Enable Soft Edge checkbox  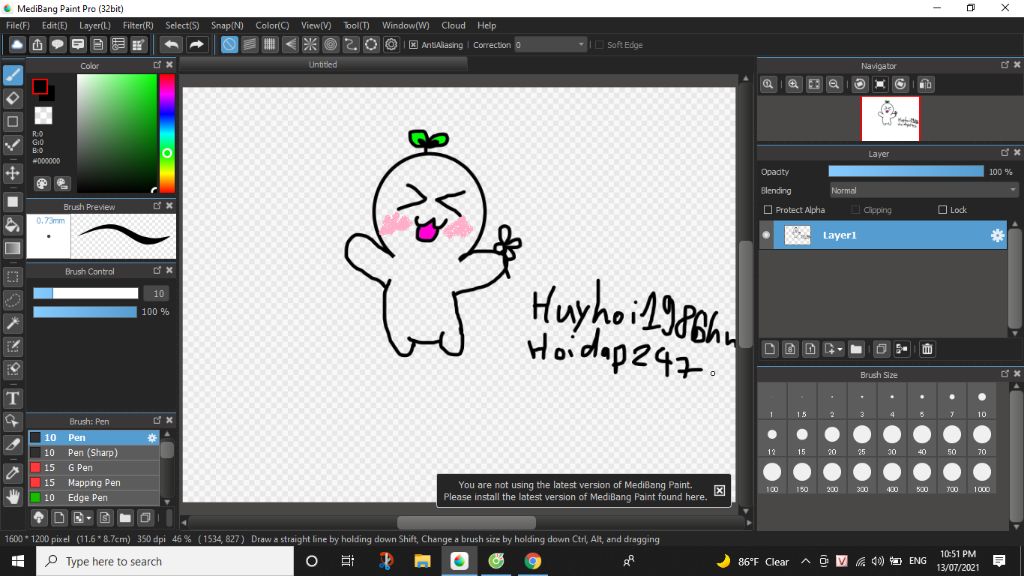tap(600, 44)
